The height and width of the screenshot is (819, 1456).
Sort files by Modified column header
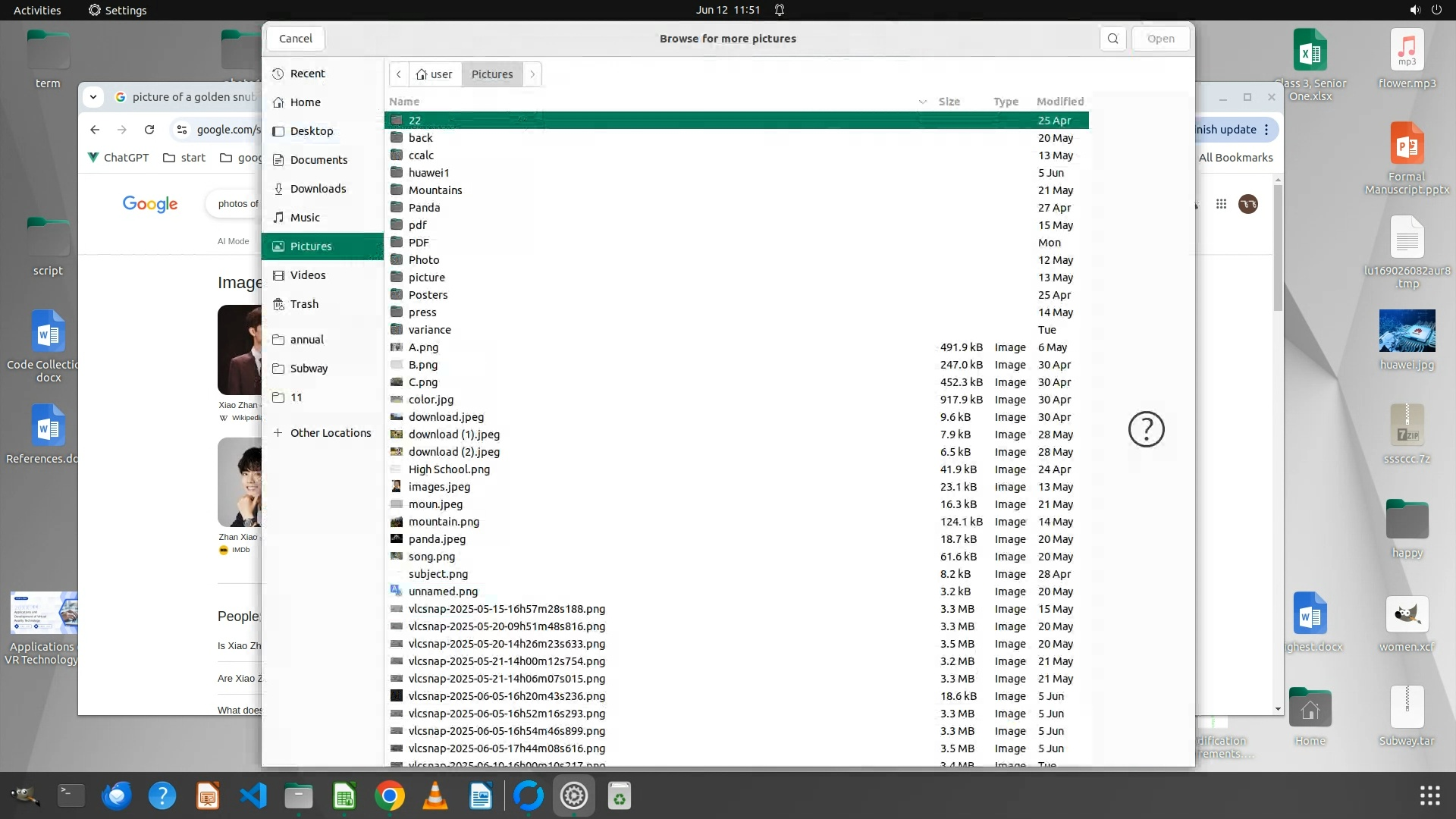(1059, 102)
